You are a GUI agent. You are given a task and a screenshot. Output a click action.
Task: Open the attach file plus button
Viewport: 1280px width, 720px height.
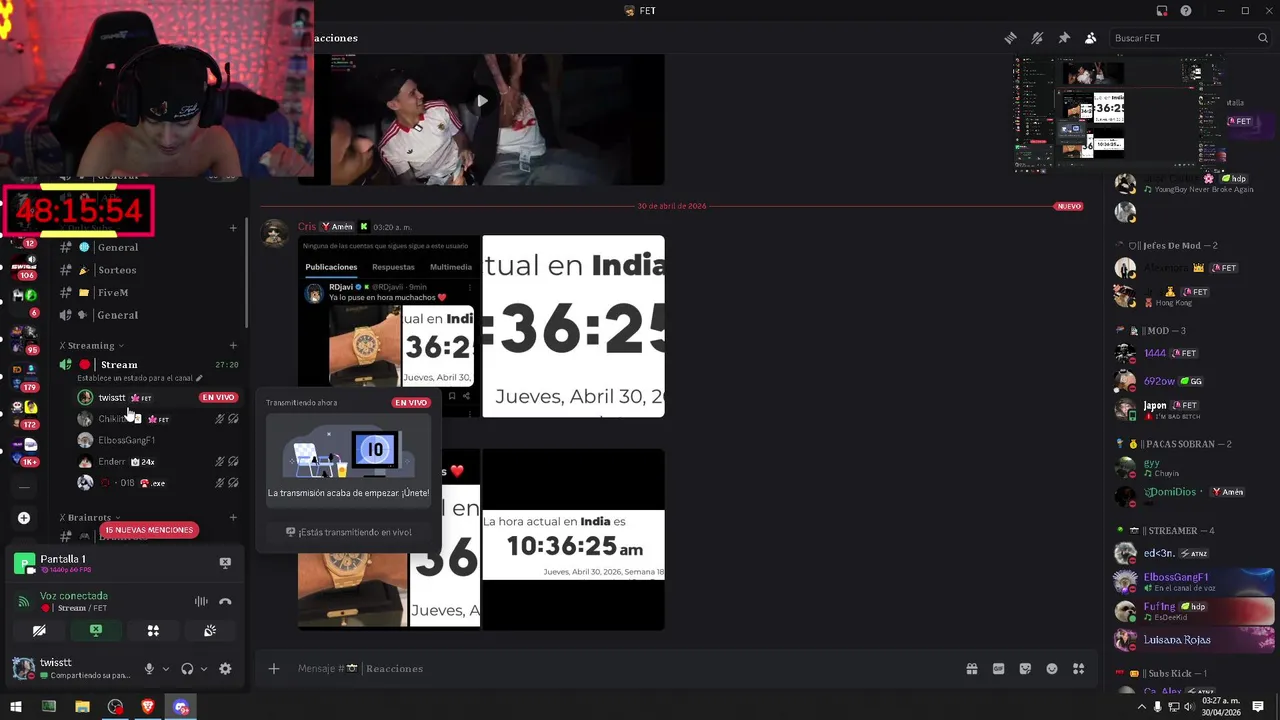[x=274, y=668]
